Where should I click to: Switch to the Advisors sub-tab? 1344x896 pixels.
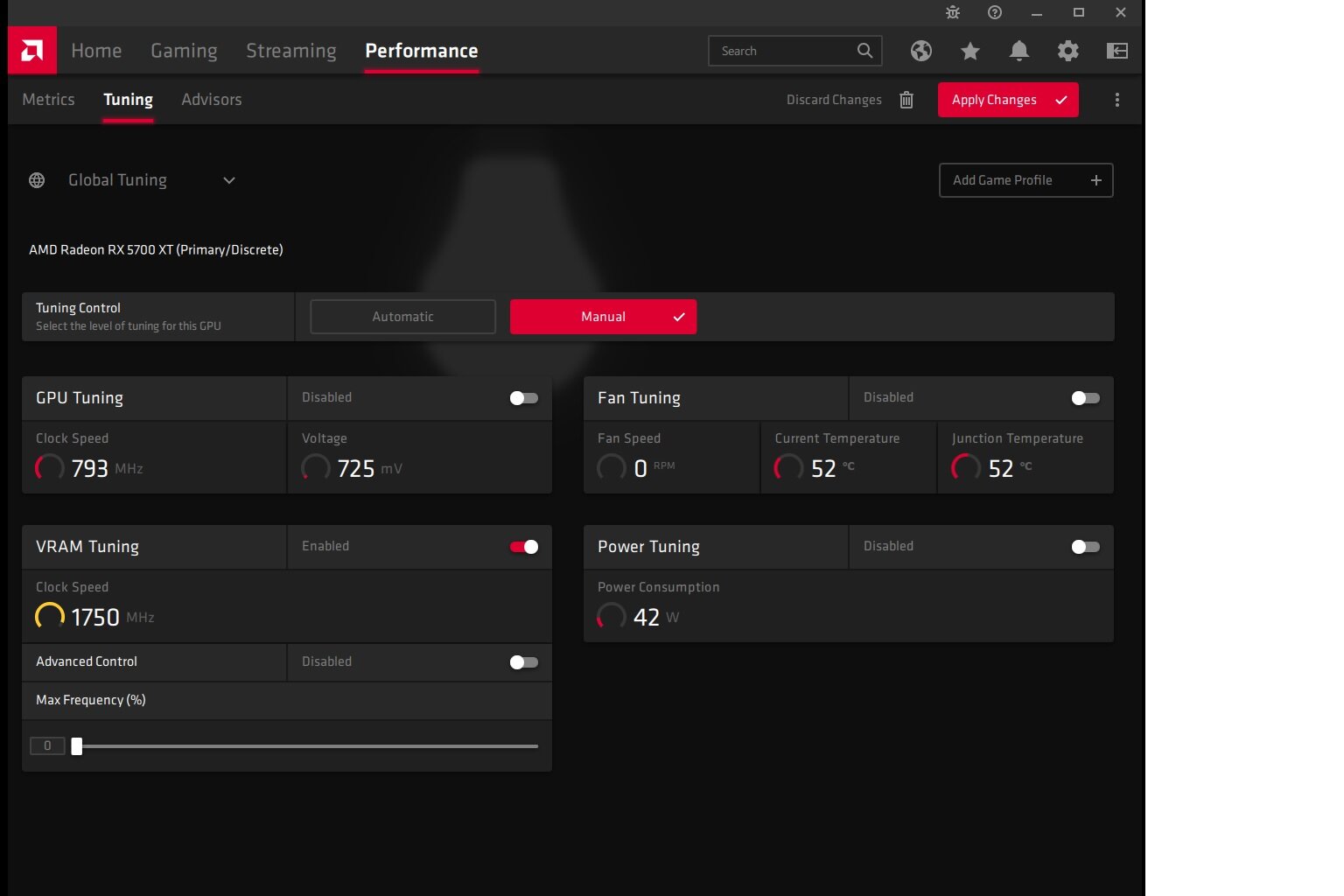click(212, 100)
